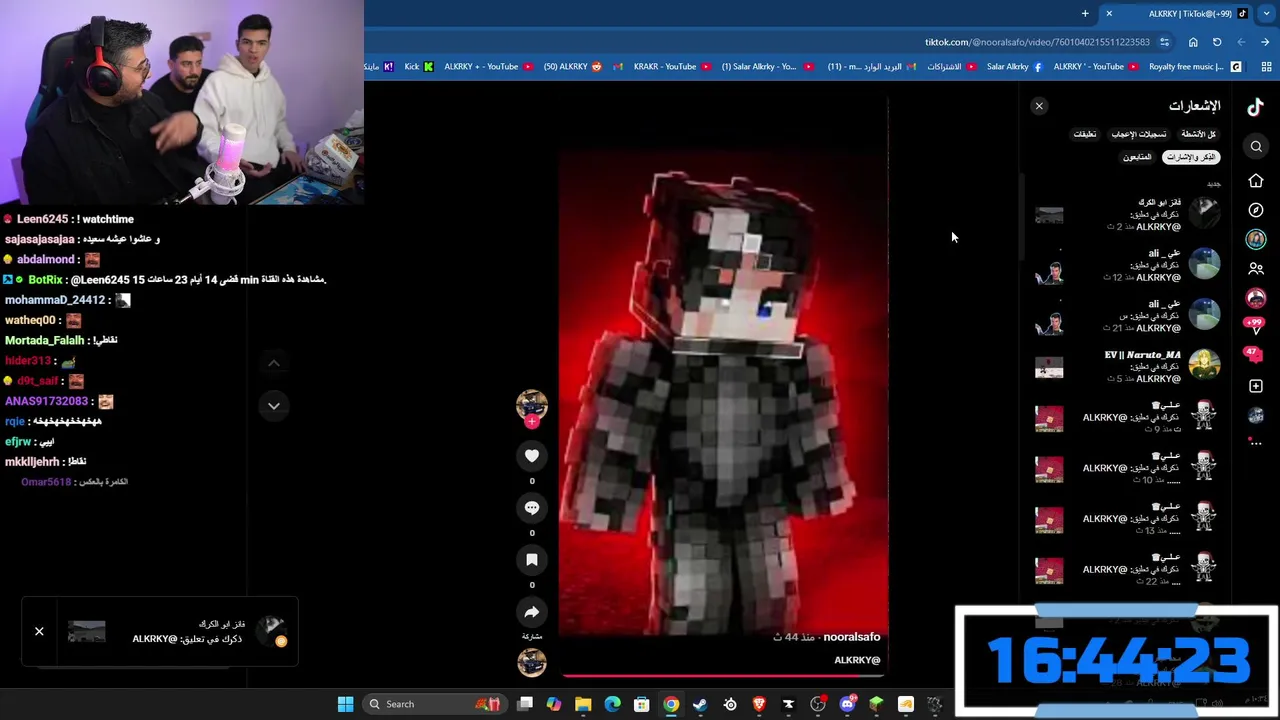This screenshot has height=720, width=1280.
Task: Select the 'تسجيلات الإعجاب' likes filter
Action: (1139, 134)
